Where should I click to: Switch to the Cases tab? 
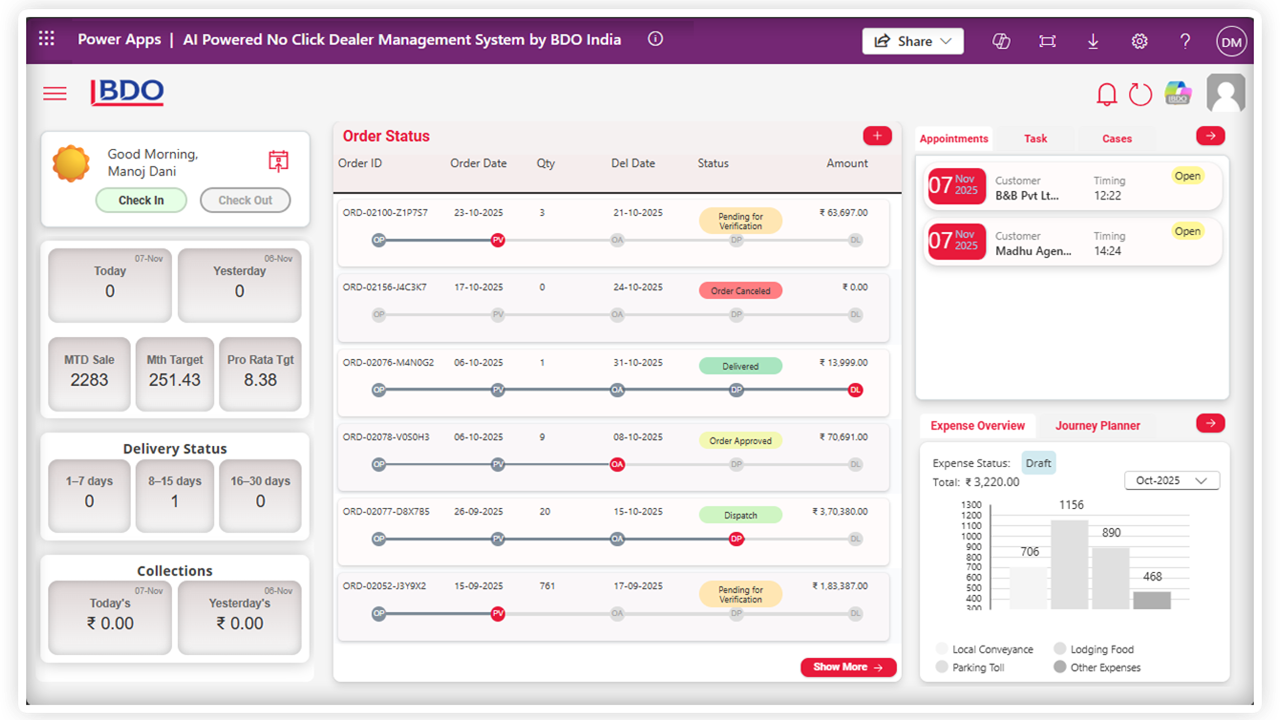pos(1117,139)
